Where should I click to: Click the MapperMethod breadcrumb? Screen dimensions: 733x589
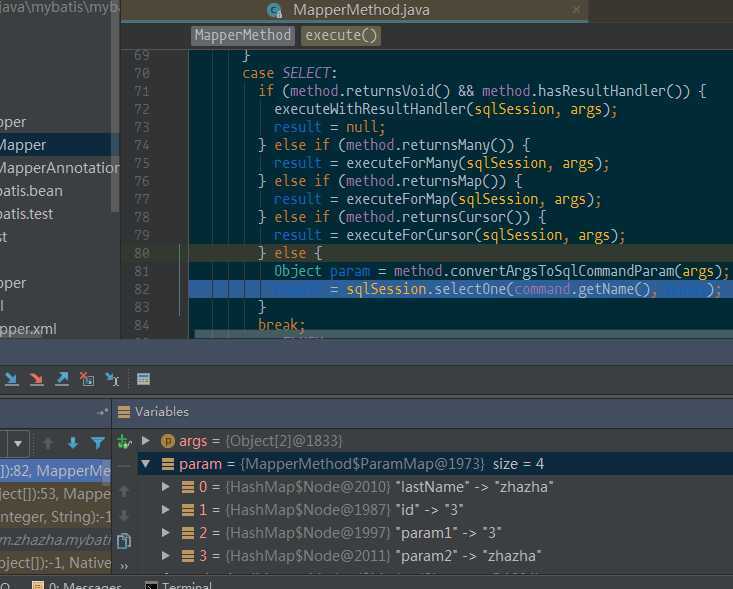(x=243, y=36)
